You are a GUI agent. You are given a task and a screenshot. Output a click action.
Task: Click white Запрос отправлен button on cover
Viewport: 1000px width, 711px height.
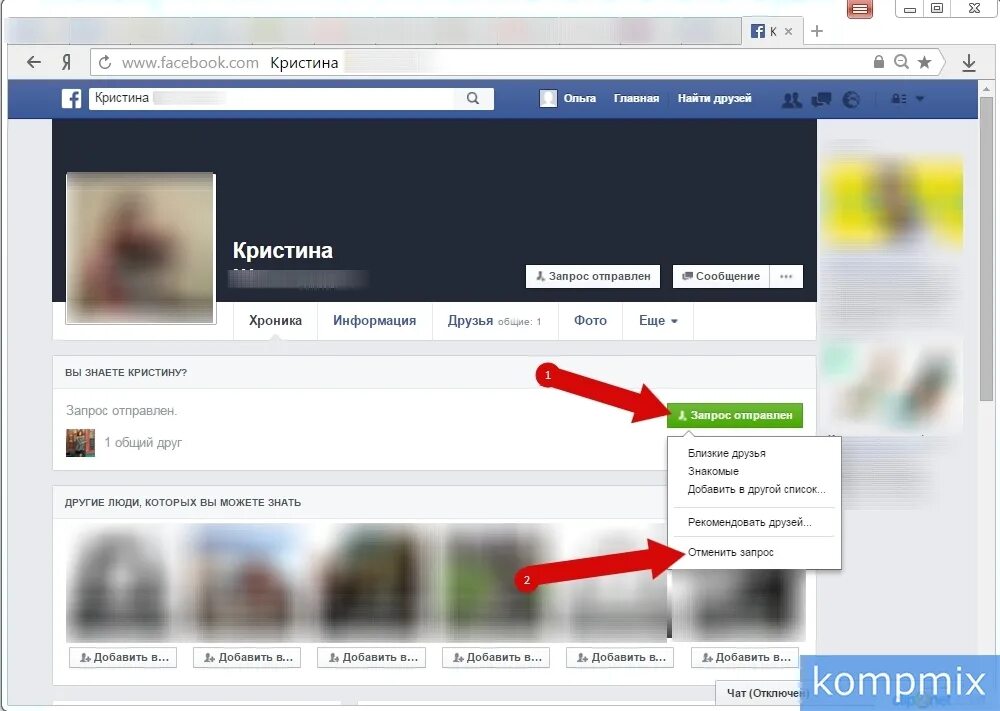click(592, 276)
